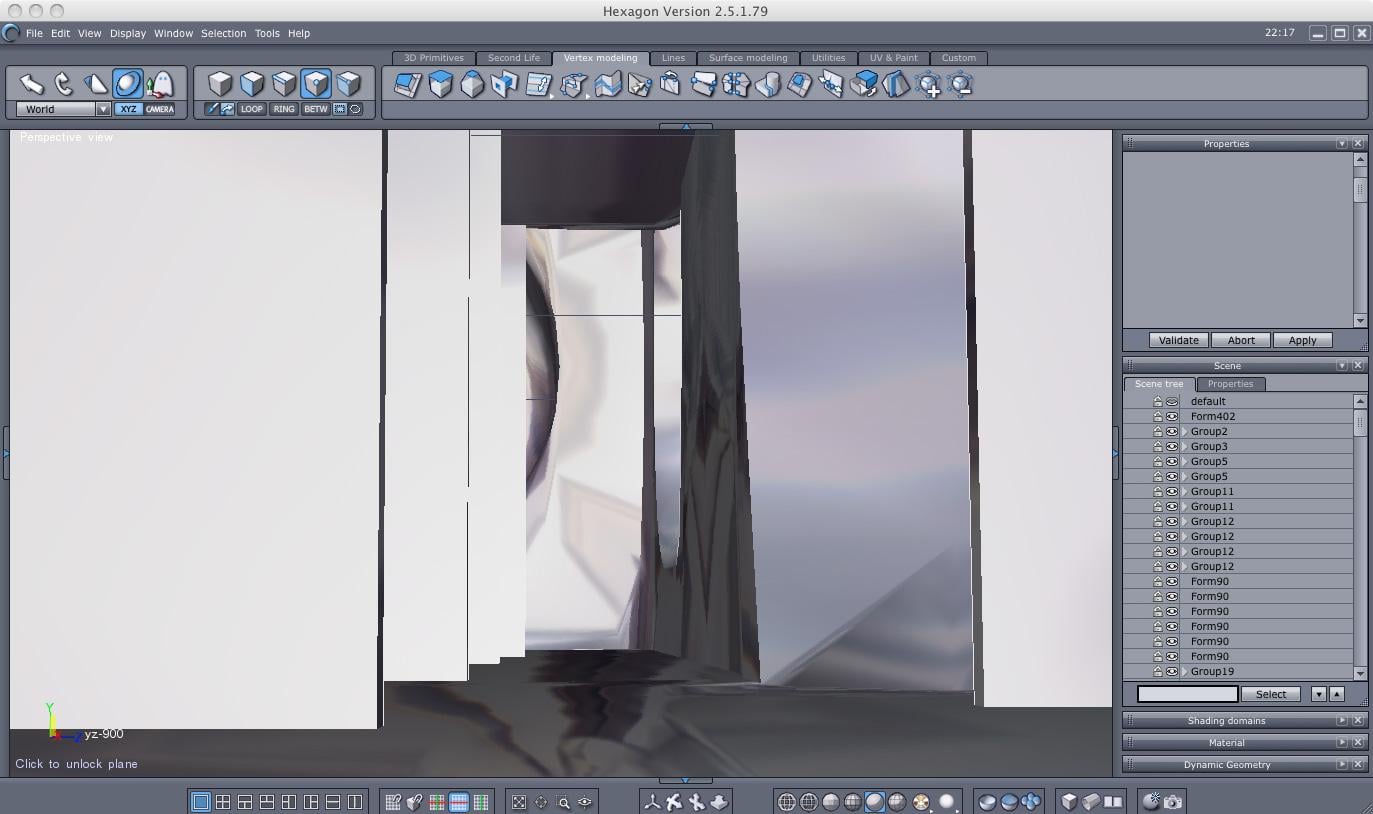This screenshot has width=1373, height=814.
Task: Click the scene search input field
Action: tap(1188, 694)
